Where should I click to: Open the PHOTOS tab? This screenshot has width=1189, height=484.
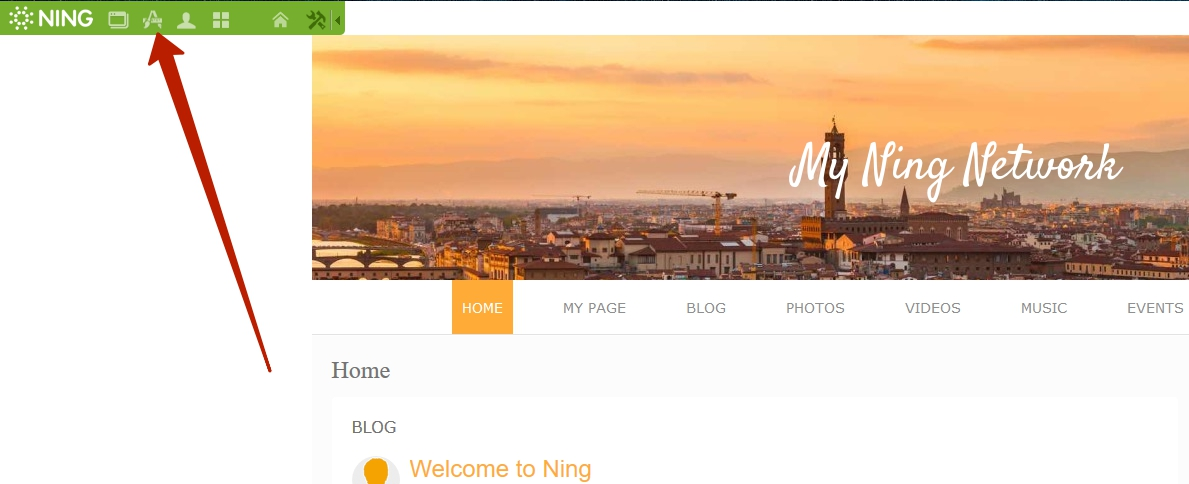[x=815, y=308]
